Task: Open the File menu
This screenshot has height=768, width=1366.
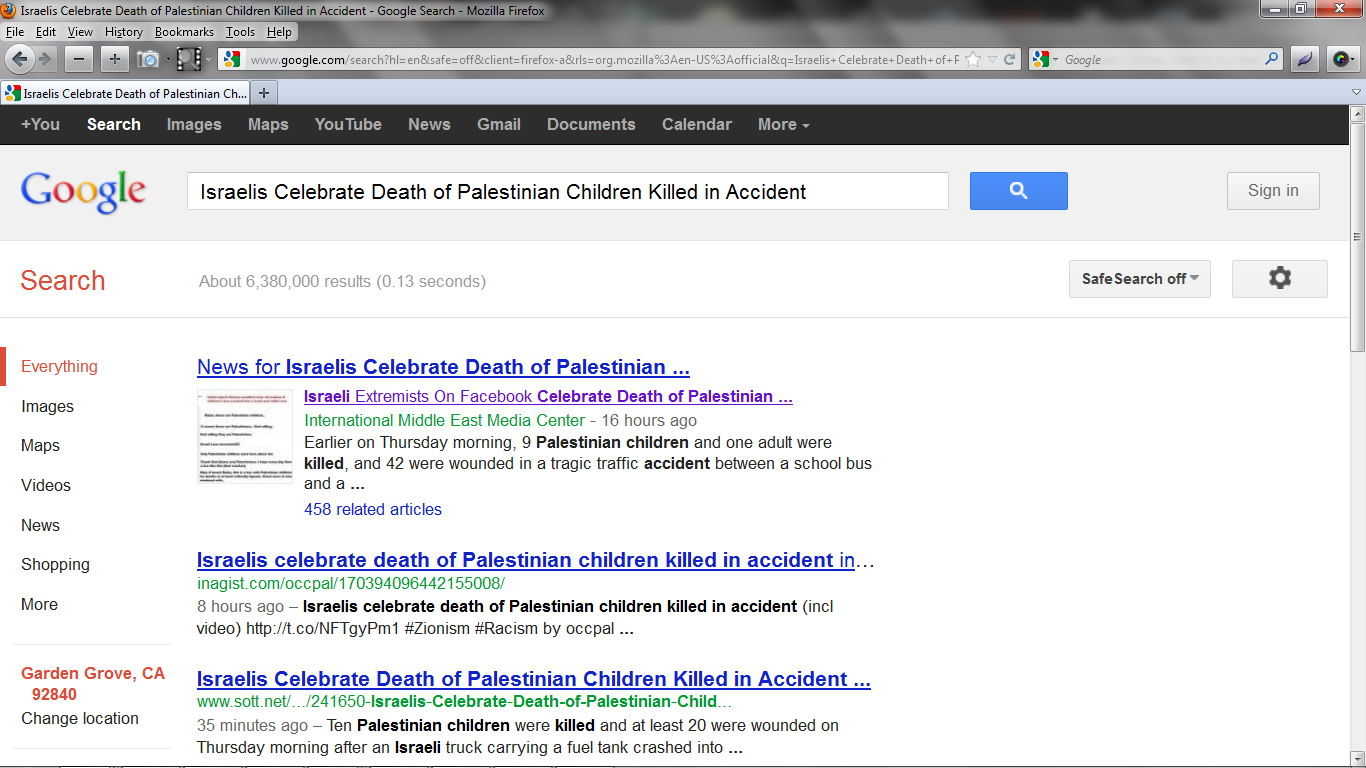Action: pyautogui.click(x=15, y=32)
